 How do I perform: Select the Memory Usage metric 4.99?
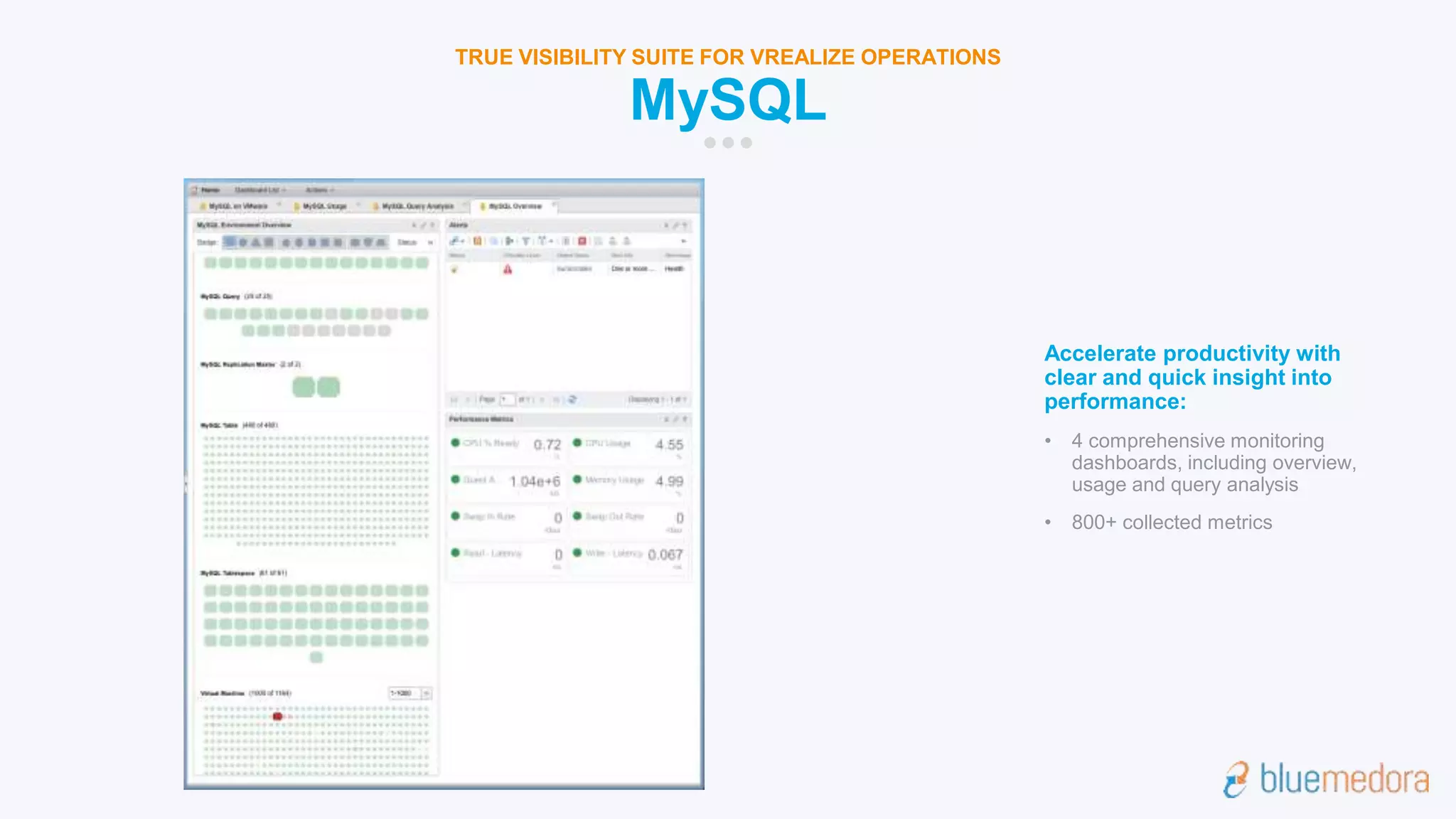click(628, 483)
